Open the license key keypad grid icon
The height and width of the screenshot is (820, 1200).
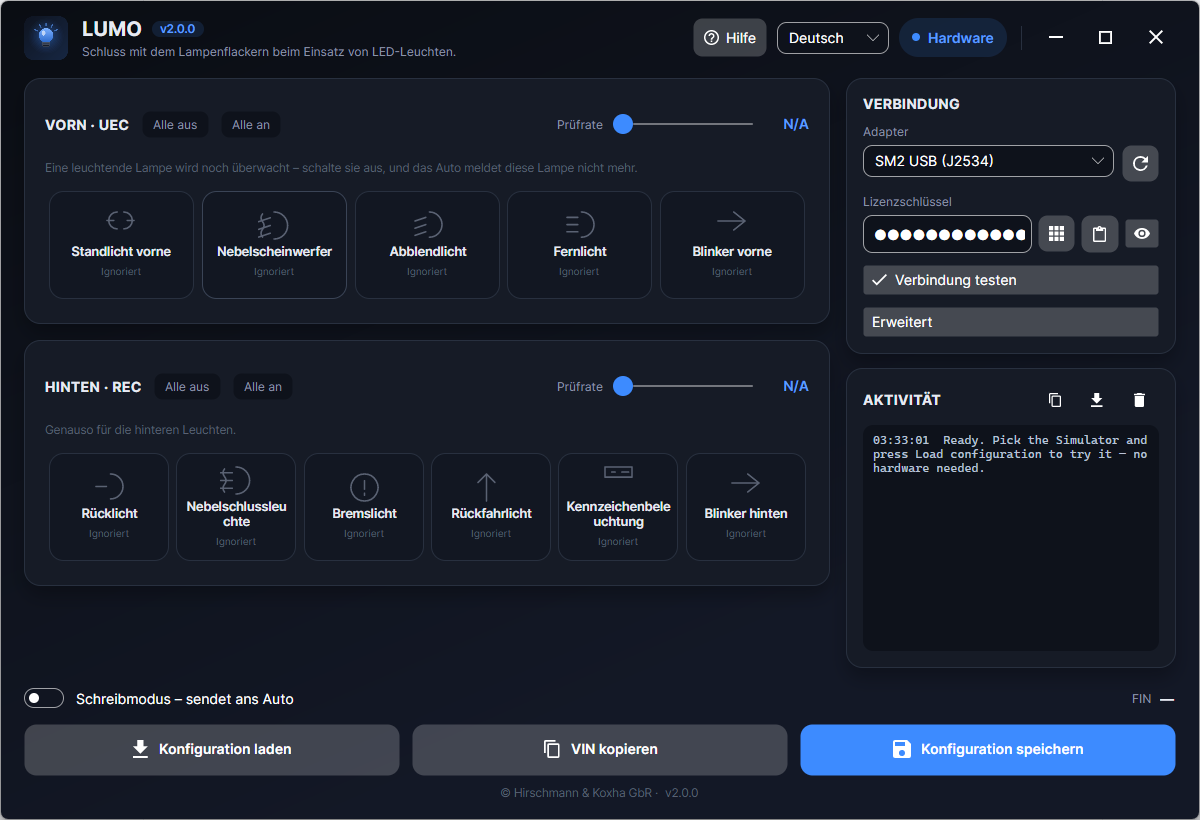tap(1055, 234)
